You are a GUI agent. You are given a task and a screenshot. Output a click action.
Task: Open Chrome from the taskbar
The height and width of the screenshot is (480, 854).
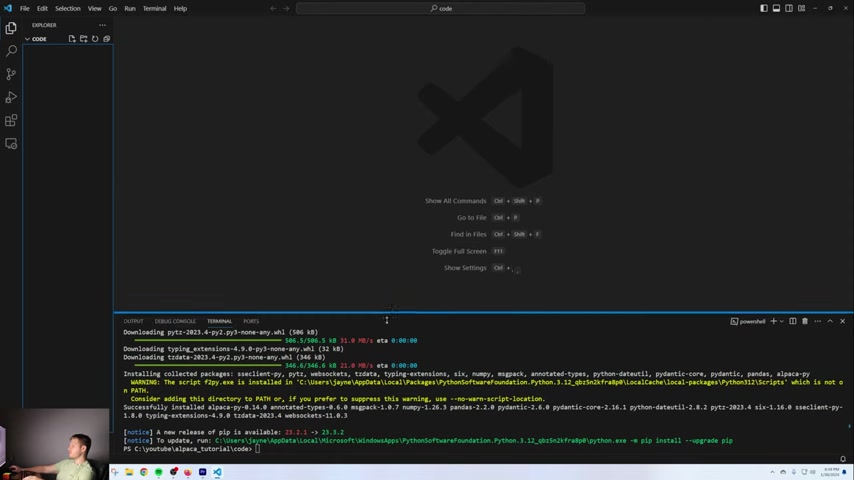tap(144, 472)
